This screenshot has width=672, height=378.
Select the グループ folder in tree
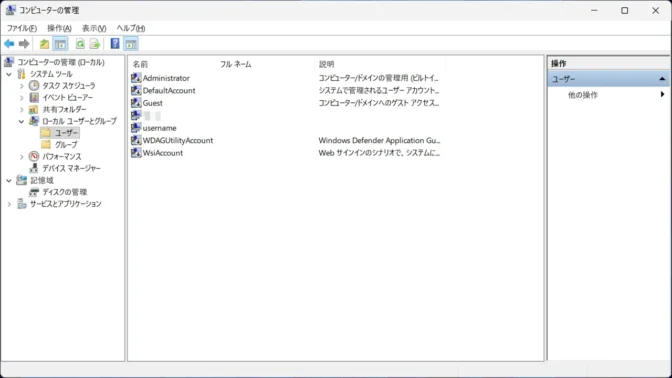[x=66, y=144]
